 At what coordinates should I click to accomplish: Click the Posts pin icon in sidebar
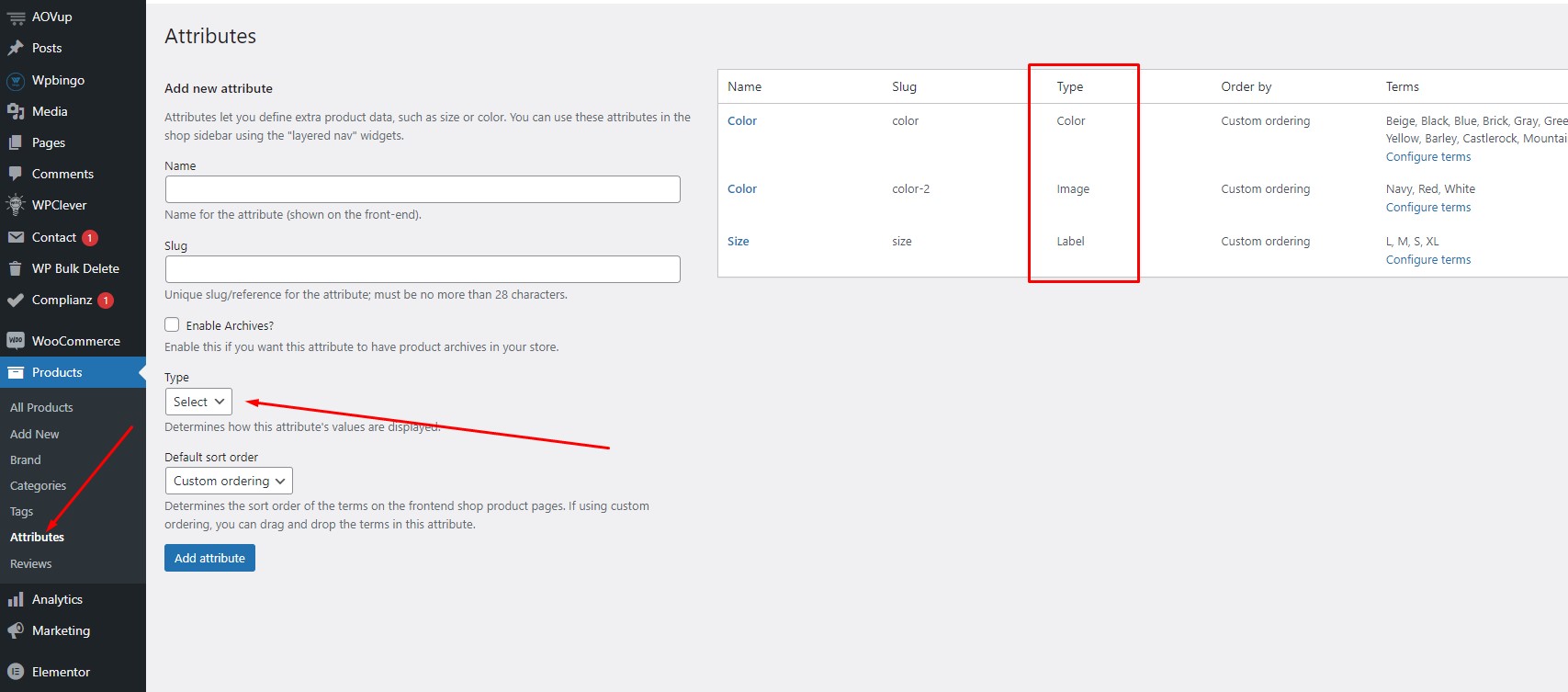click(16, 48)
